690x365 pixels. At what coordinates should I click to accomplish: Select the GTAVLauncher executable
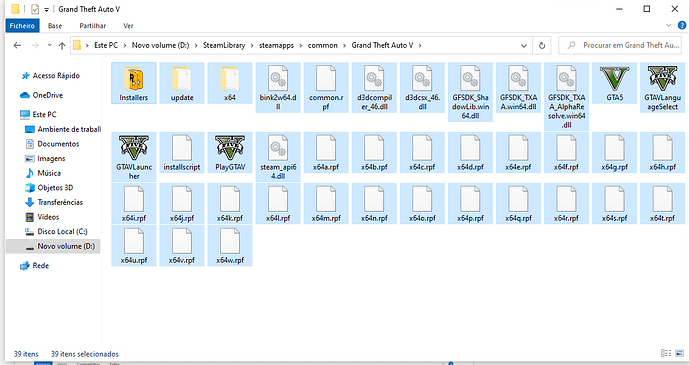[x=134, y=157]
